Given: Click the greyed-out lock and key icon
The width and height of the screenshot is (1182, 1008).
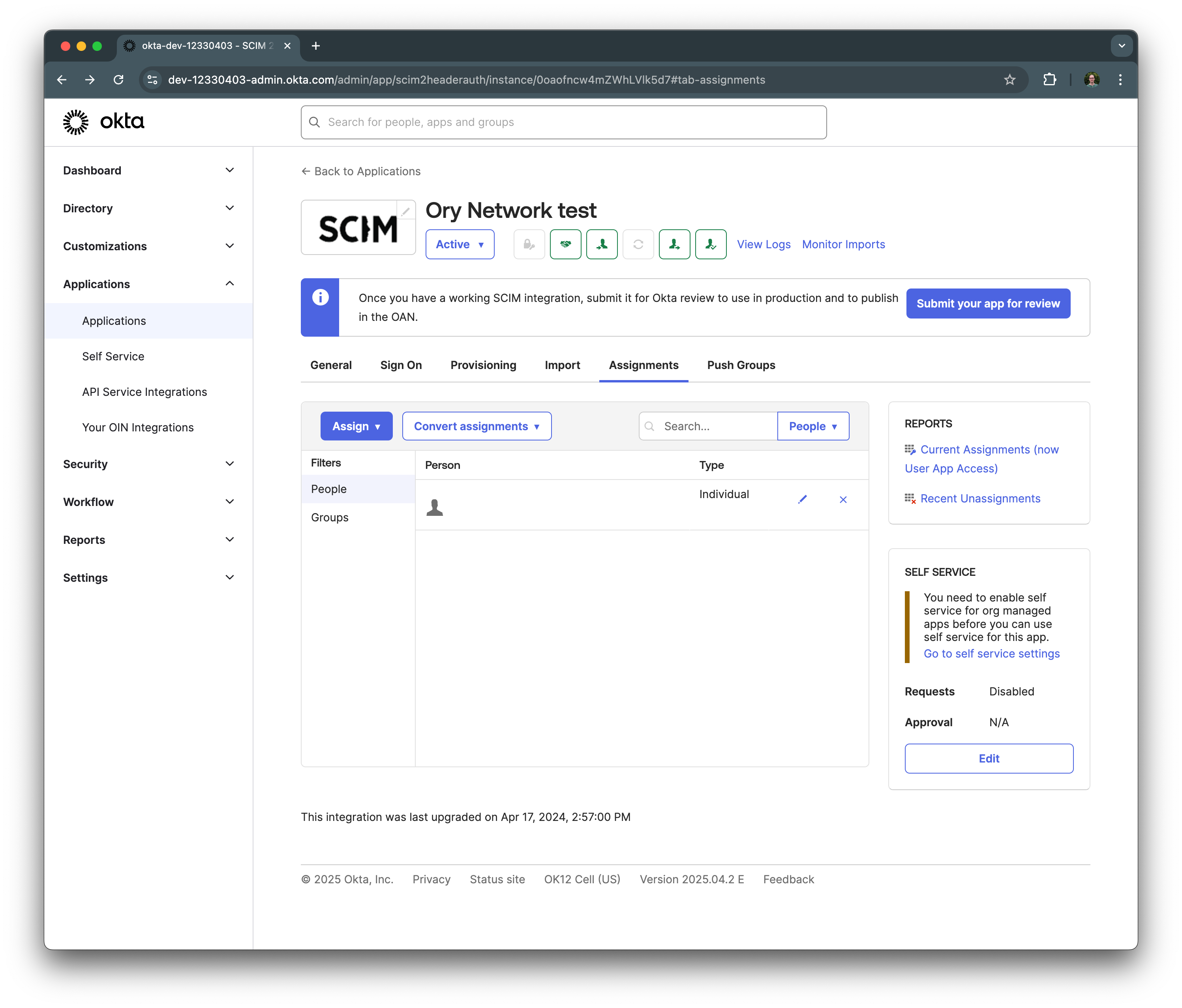Looking at the screenshot, I should (x=529, y=244).
